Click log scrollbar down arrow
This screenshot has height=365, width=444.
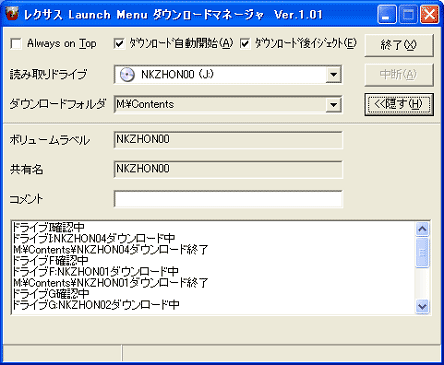(x=422, y=306)
